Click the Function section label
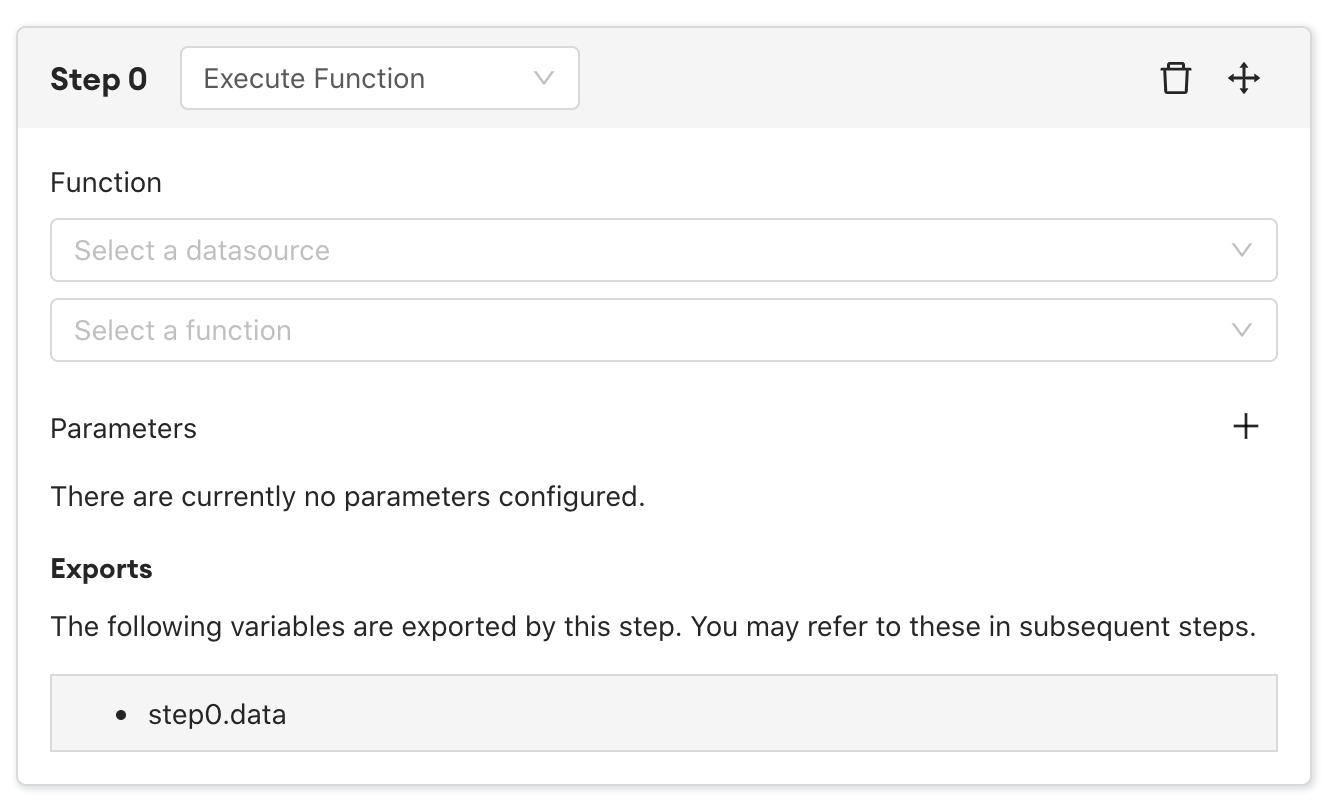 click(106, 183)
